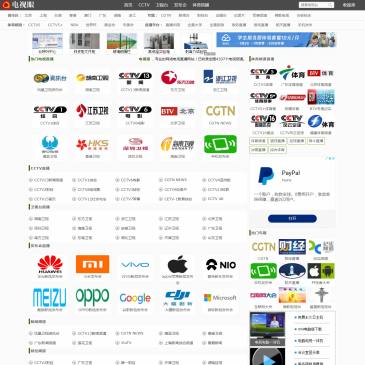This screenshot has height=365, width=365.
Task: Open the Hainan TV golden logo
Action: click(177, 144)
